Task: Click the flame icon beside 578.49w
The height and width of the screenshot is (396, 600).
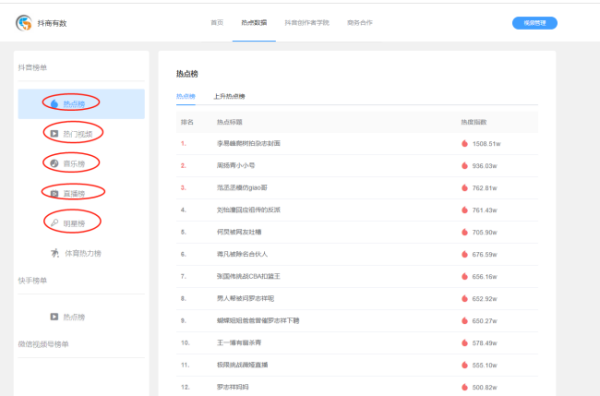Action: 465,343
